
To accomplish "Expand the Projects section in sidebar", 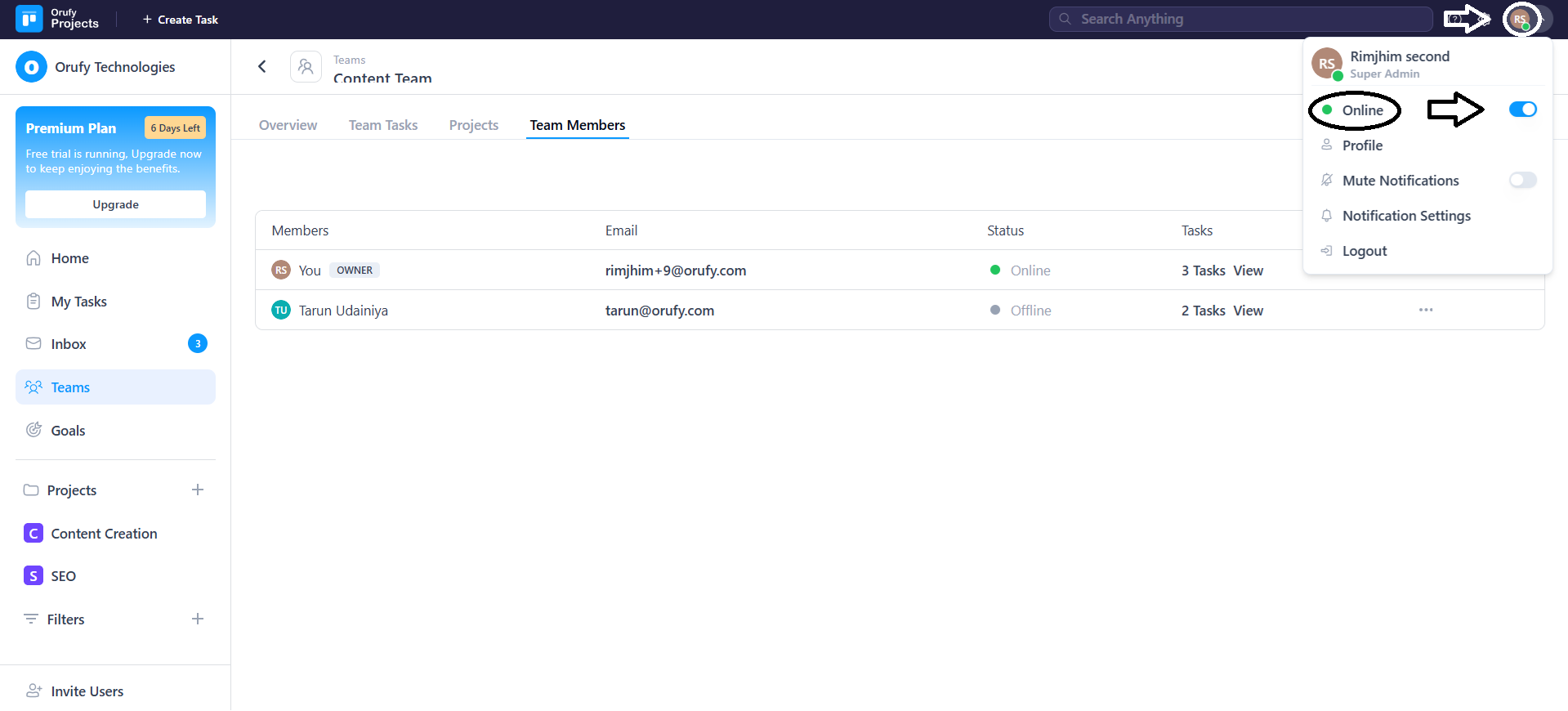I will coord(71,490).
